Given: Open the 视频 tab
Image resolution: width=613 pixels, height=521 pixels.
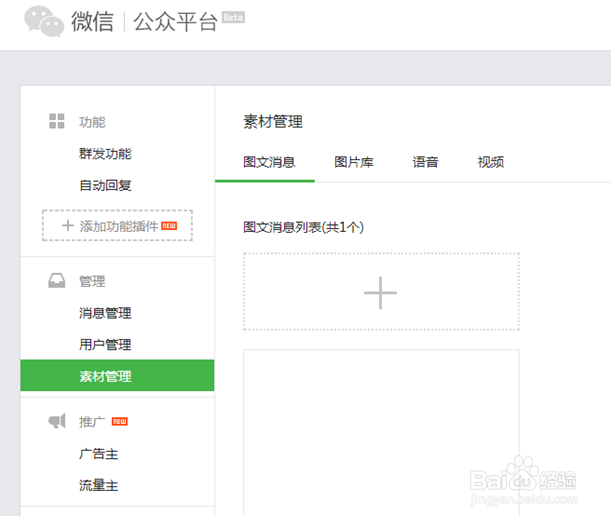Looking at the screenshot, I should tap(491, 162).
